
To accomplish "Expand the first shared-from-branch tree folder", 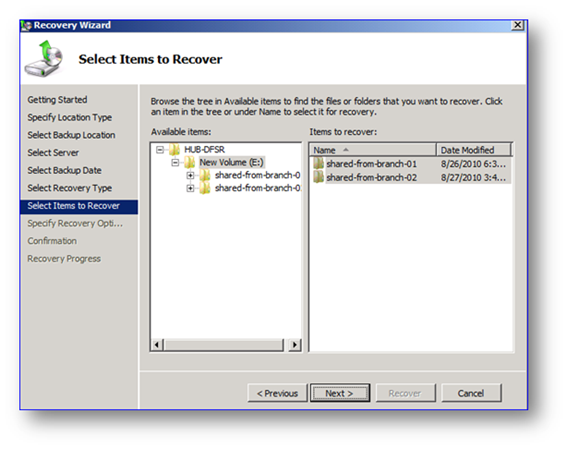I will (190, 175).
